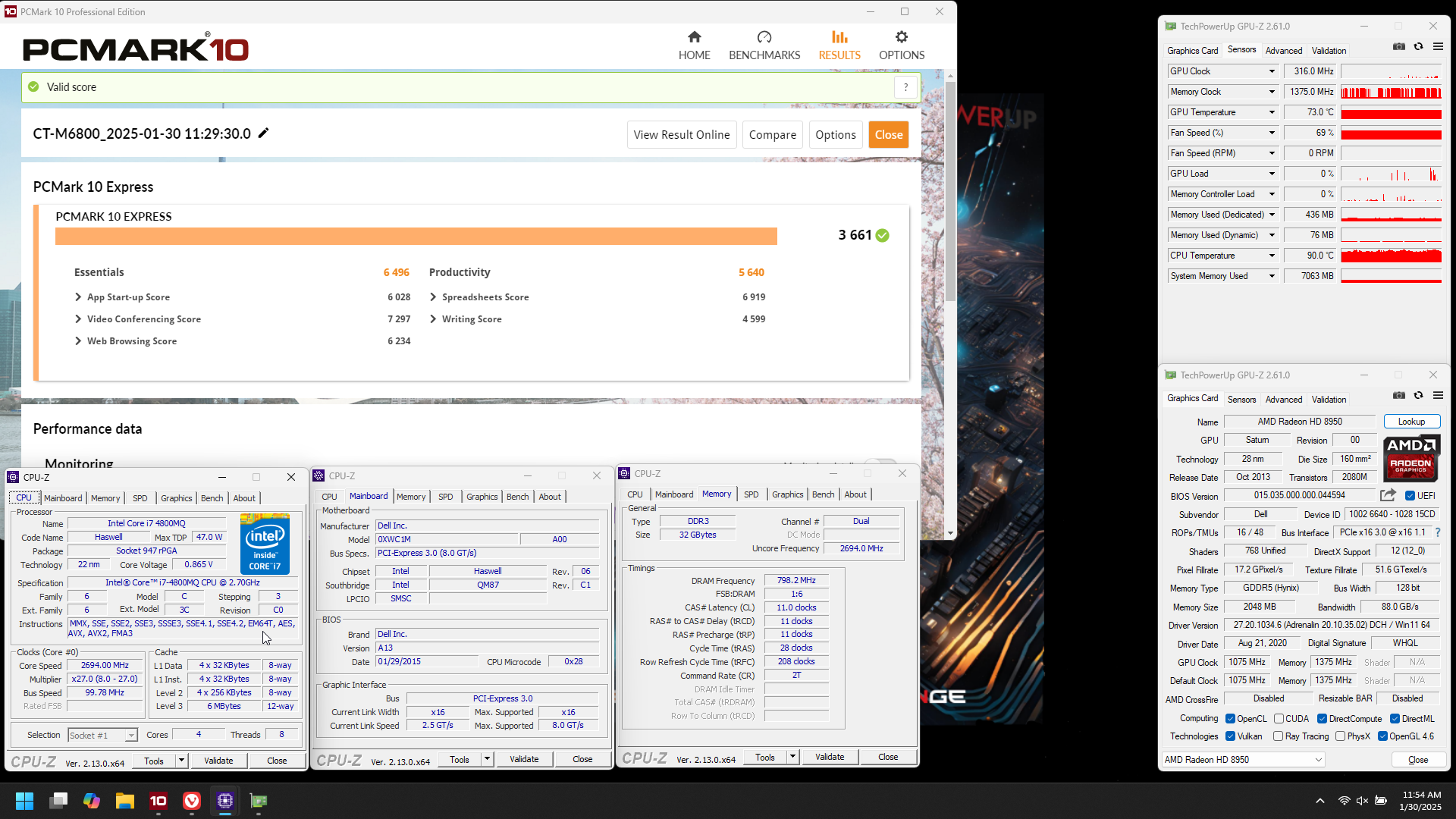Click the AMD Radeon Graphics logo
The width and height of the screenshot is (1456, 819).
pyautogui.click(x=1411, y=459)
